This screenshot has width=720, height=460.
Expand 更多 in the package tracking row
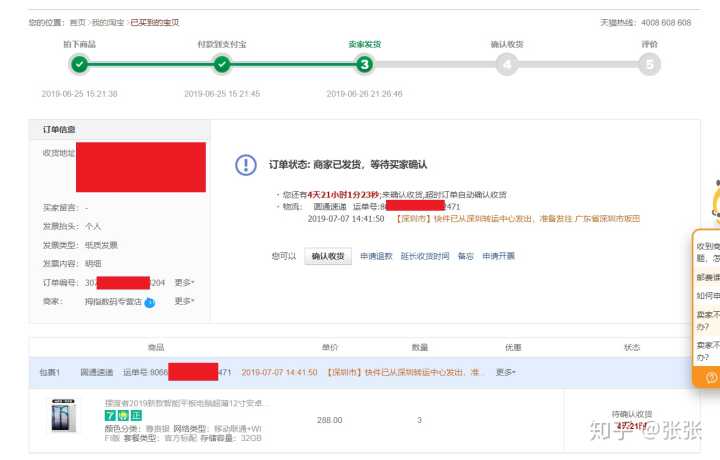pyautogui.click(x=505, y=372)
